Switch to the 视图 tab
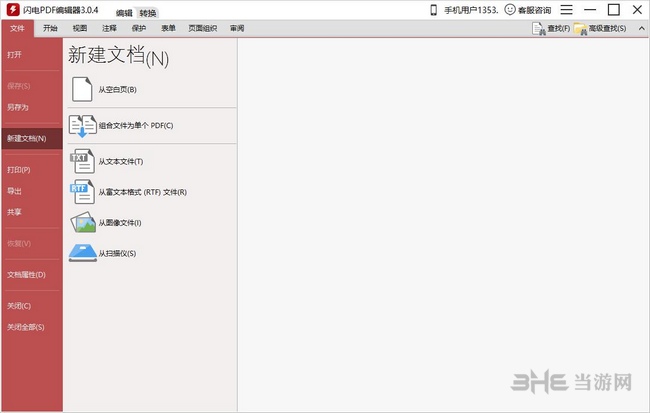The height and width of the screenshot is (413, 650). pos(80,28)
